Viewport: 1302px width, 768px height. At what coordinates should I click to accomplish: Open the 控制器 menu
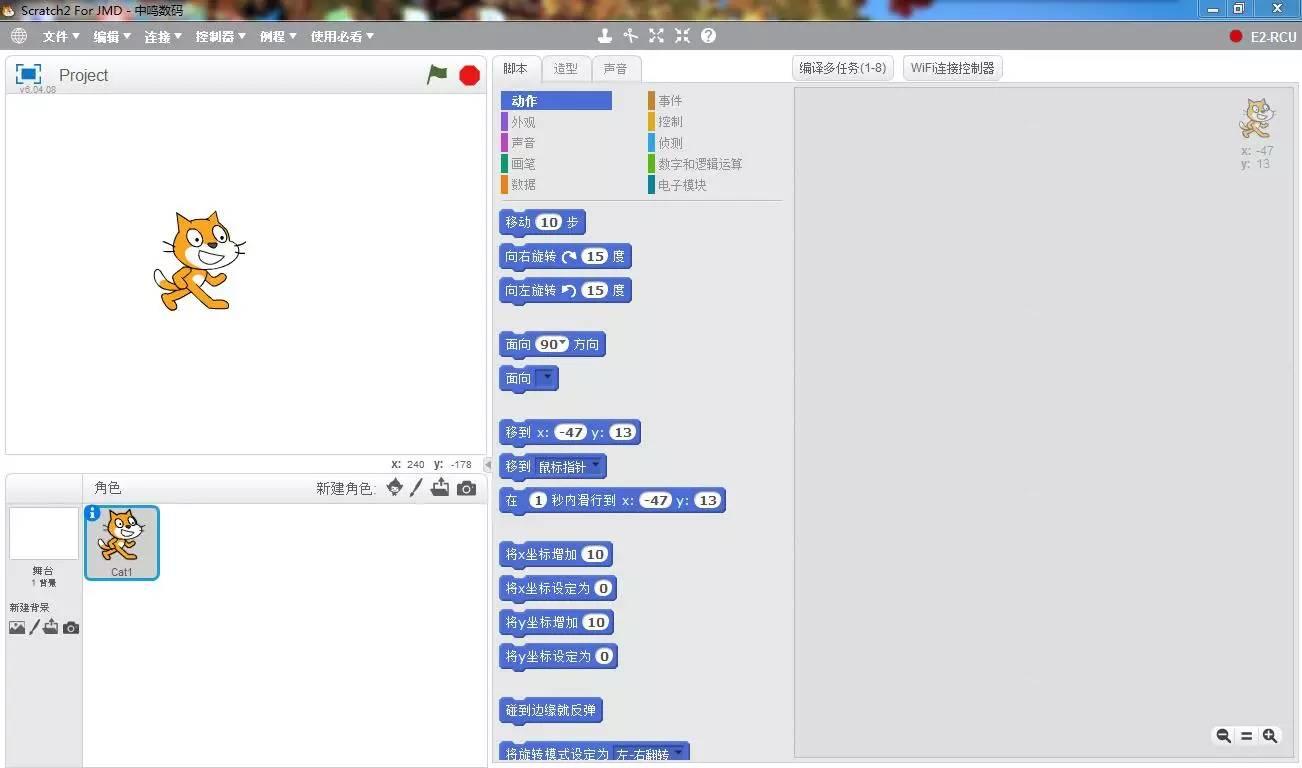click(220, 36)
